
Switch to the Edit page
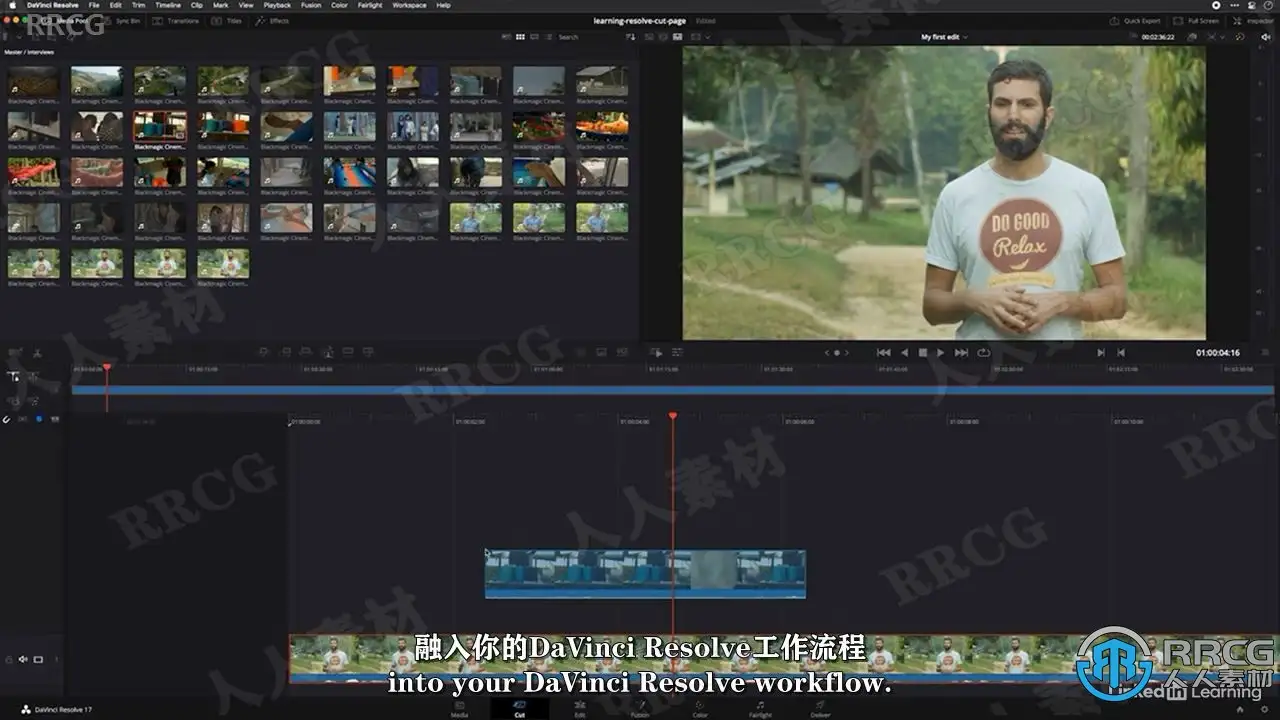pyautogui.click(x=580, y=709)
